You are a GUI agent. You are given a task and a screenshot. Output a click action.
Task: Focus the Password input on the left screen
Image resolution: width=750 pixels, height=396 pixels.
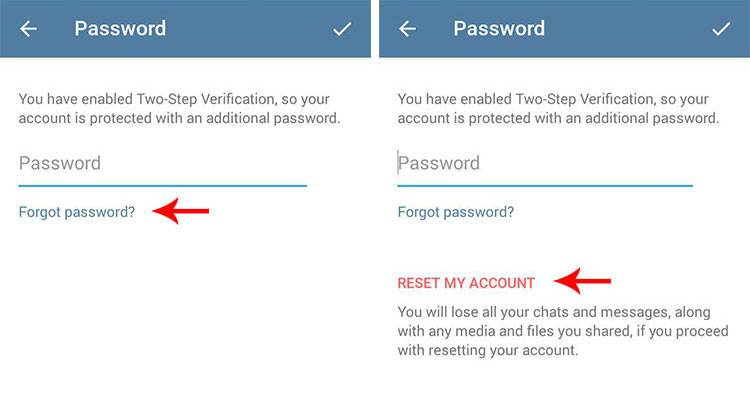(x=163, y=164)
